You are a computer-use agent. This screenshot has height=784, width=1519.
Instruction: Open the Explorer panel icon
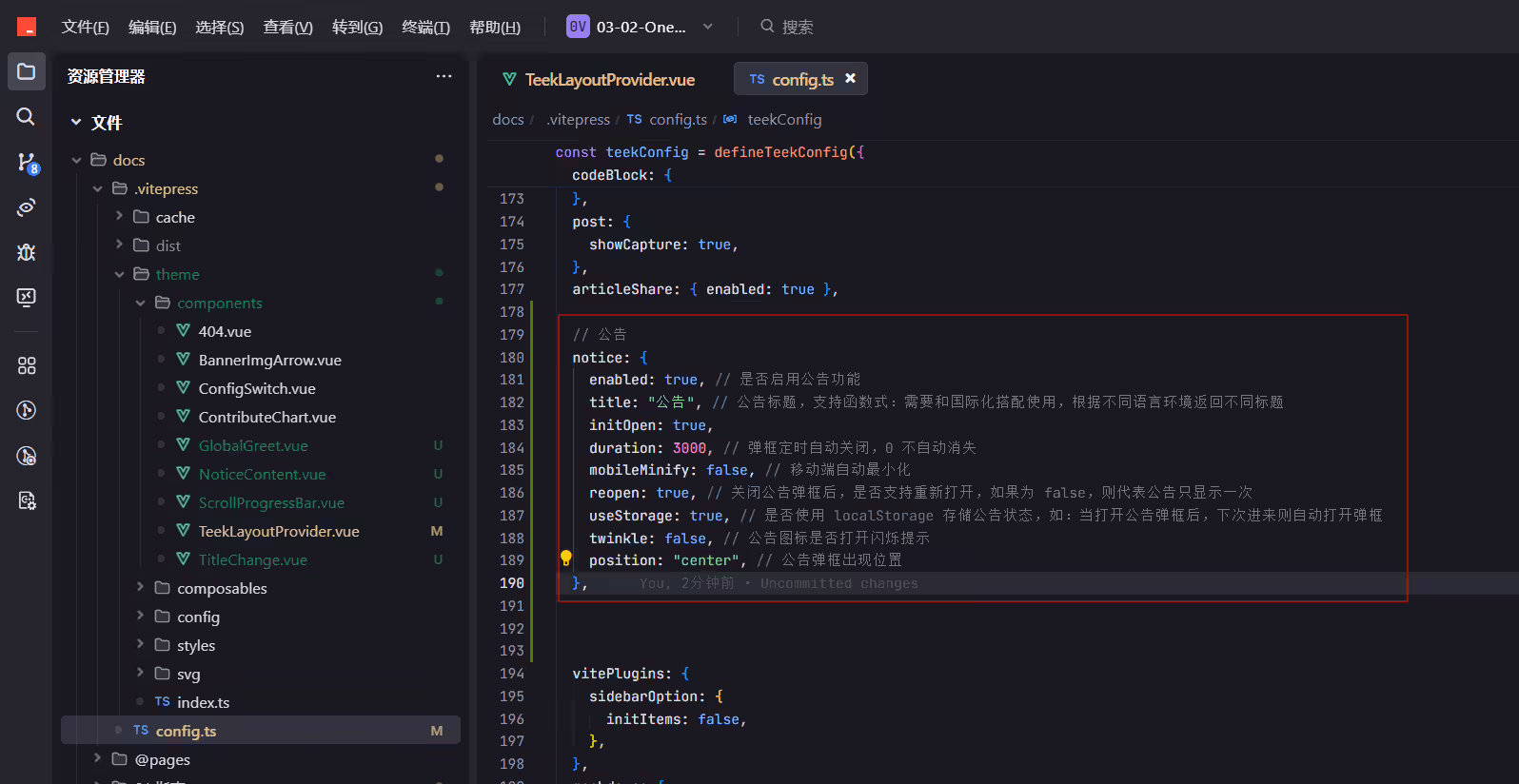(27, 71)
